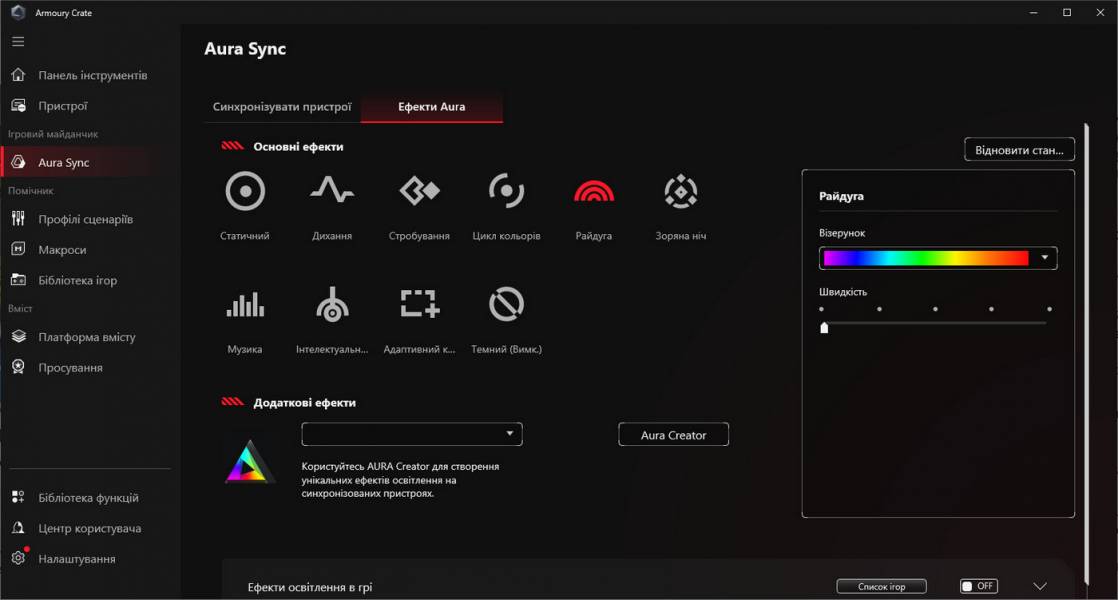
Task: Enable the Музика lighting effect
Action: [245, 304]
